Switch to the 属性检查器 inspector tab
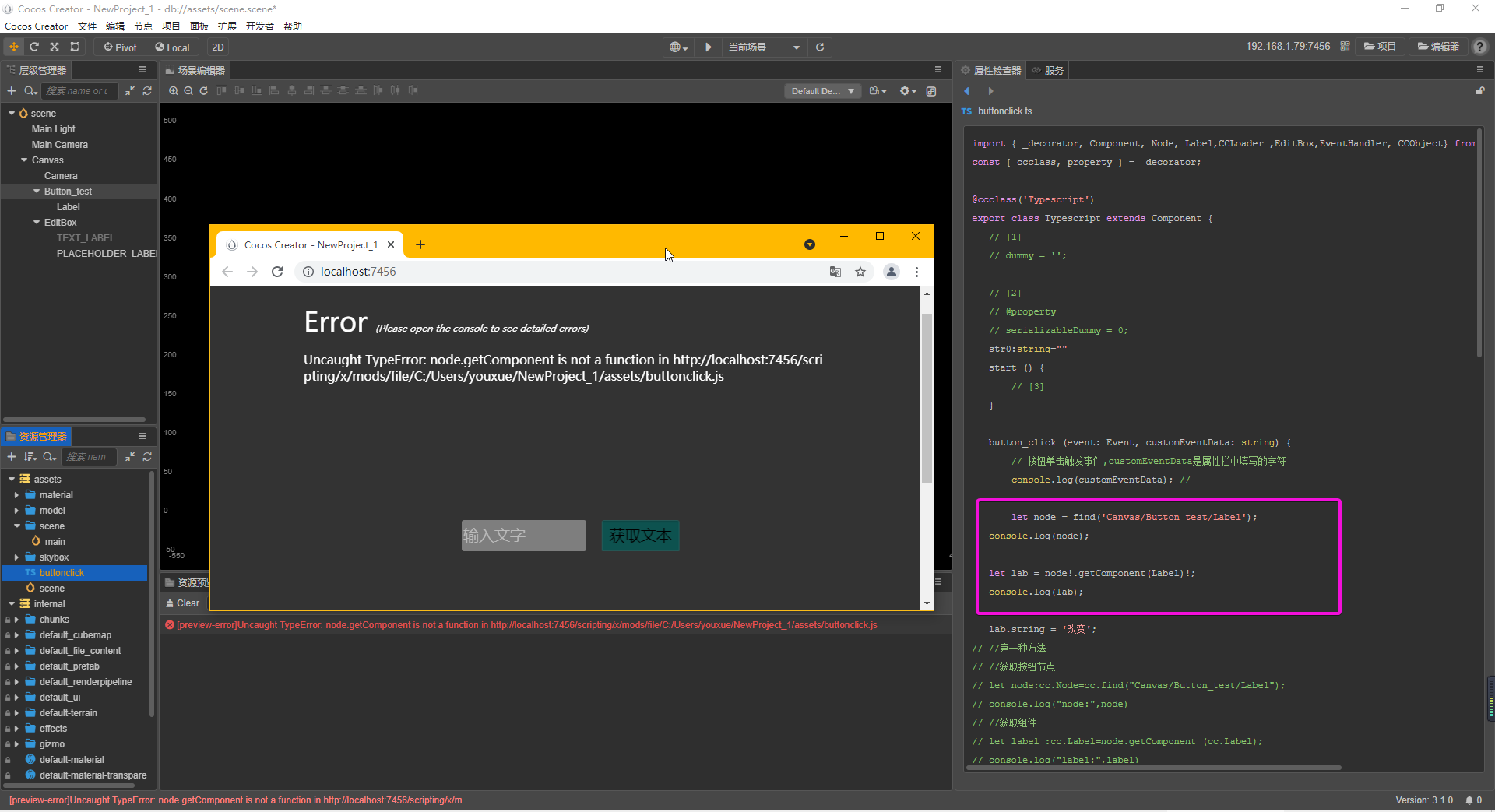This screenshot has width=1495, height=812. 991,70
